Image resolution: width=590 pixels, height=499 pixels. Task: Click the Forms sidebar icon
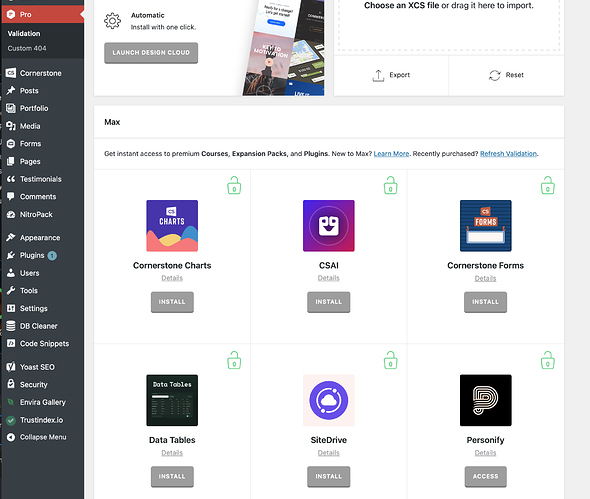click(x=11, y=144)
